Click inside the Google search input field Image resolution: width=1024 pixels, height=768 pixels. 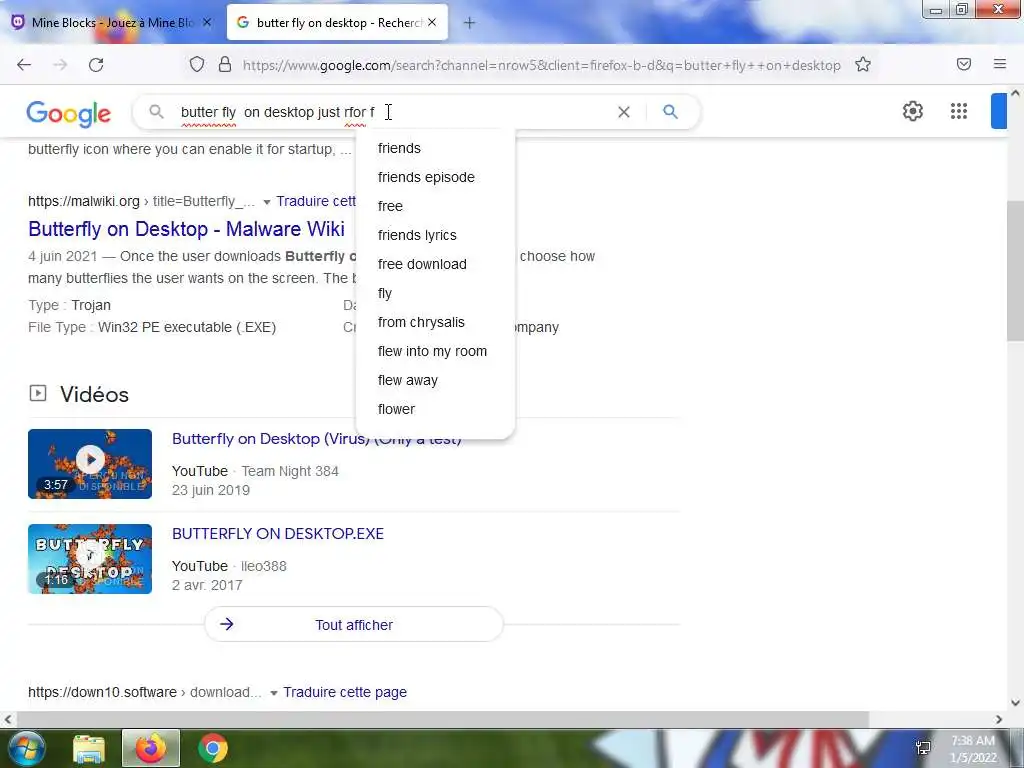[x=392, y=112]
